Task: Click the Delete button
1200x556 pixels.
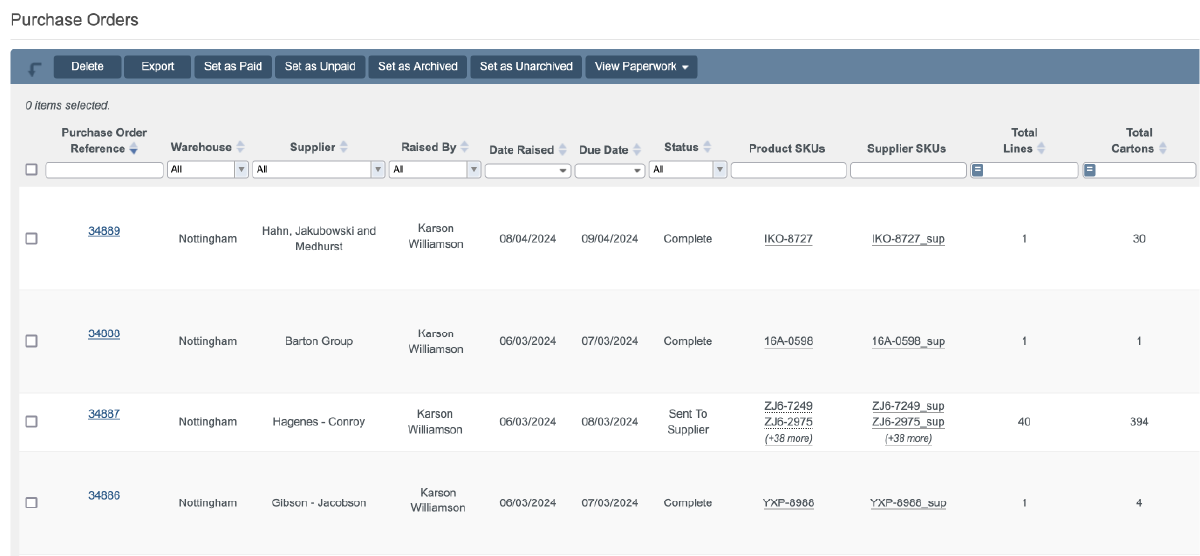Action: (x=87, y=67)
